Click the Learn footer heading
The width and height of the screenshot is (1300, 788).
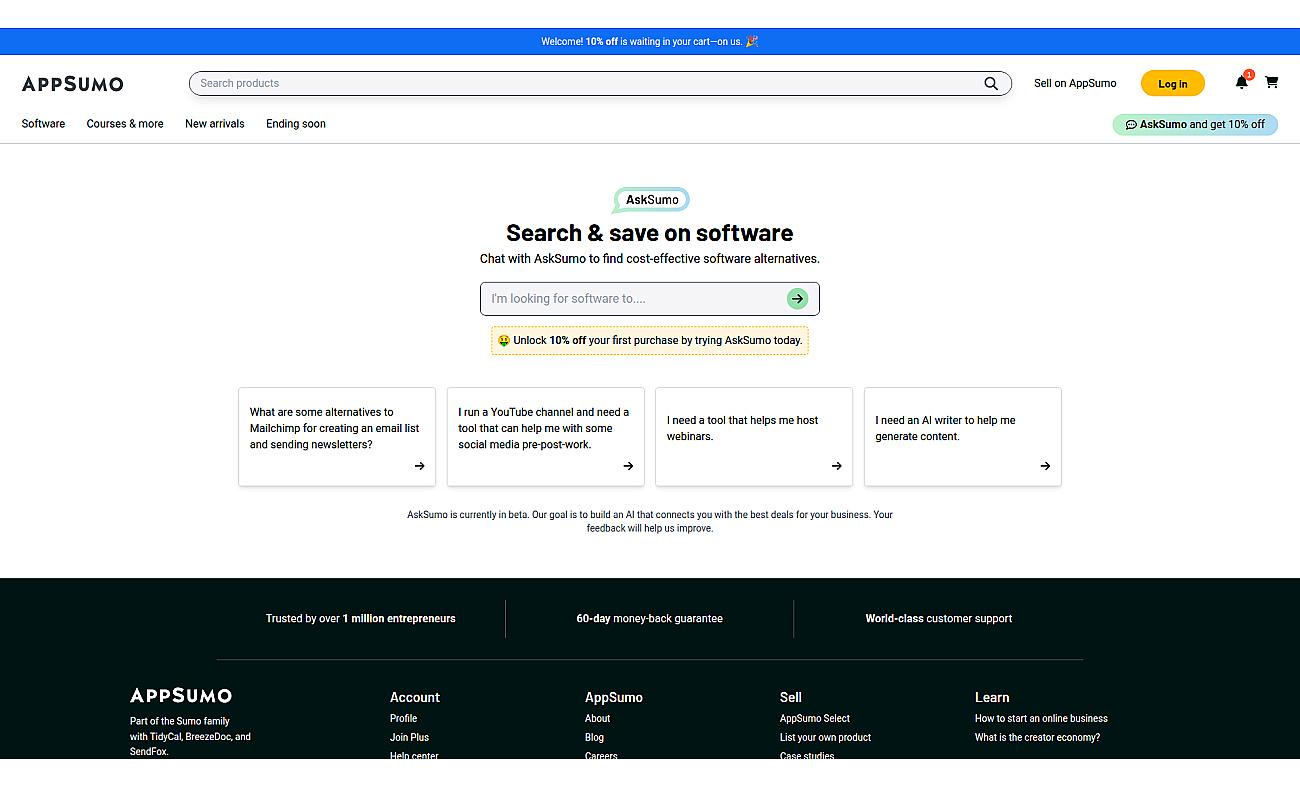(992, 698)
